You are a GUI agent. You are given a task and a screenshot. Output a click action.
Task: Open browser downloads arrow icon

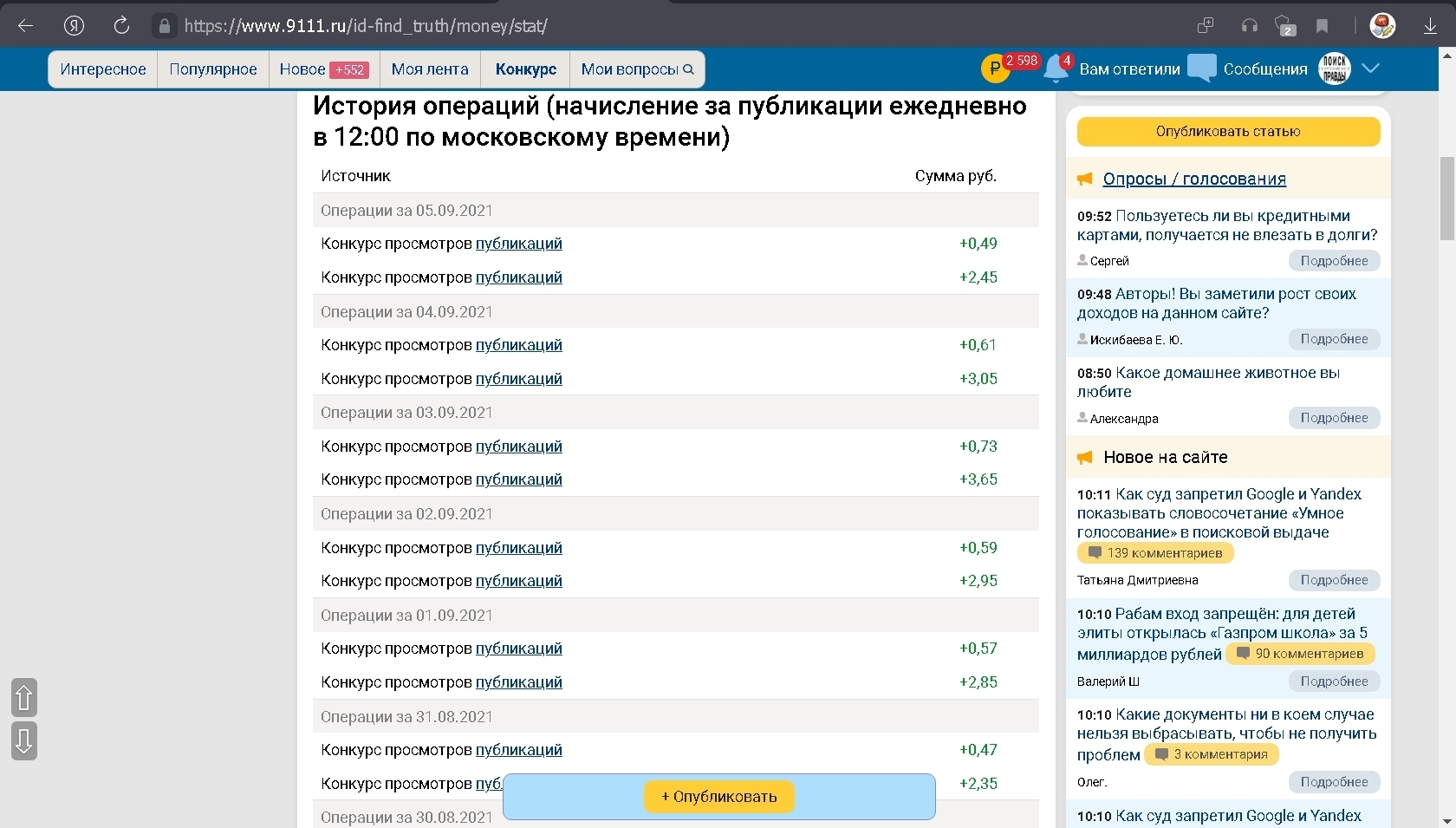coord(1430,26)
